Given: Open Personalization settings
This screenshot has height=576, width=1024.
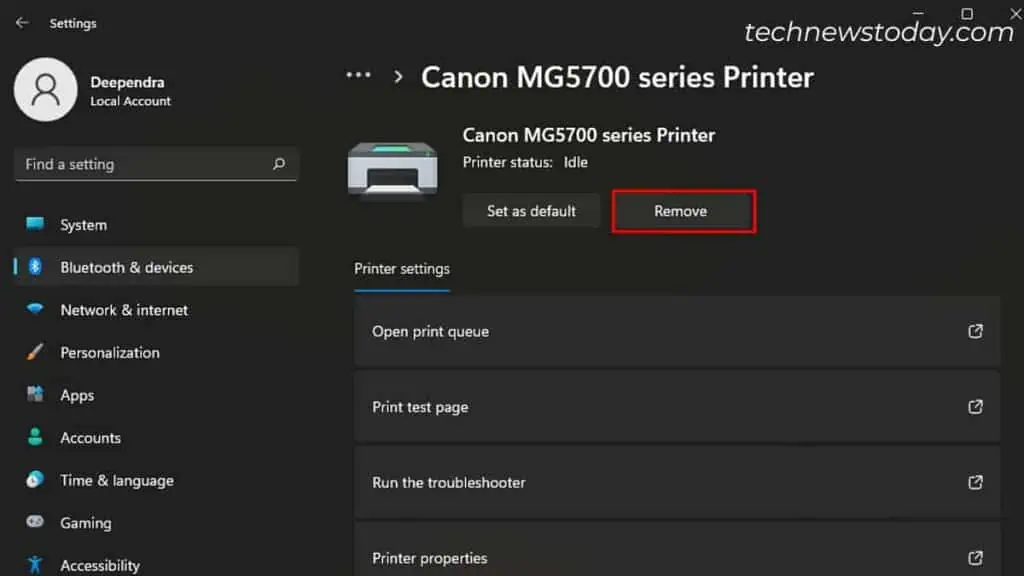Looking at the screenshot, I should [x=110, y=352].
